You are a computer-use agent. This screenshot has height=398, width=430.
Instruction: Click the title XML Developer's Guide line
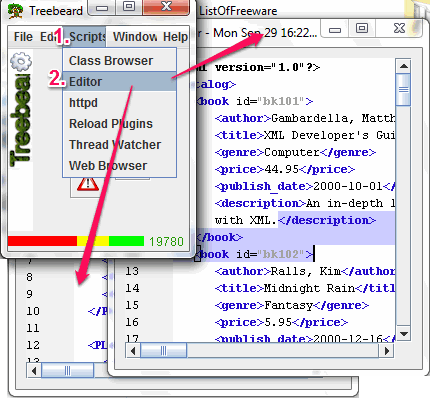[305, 135]
